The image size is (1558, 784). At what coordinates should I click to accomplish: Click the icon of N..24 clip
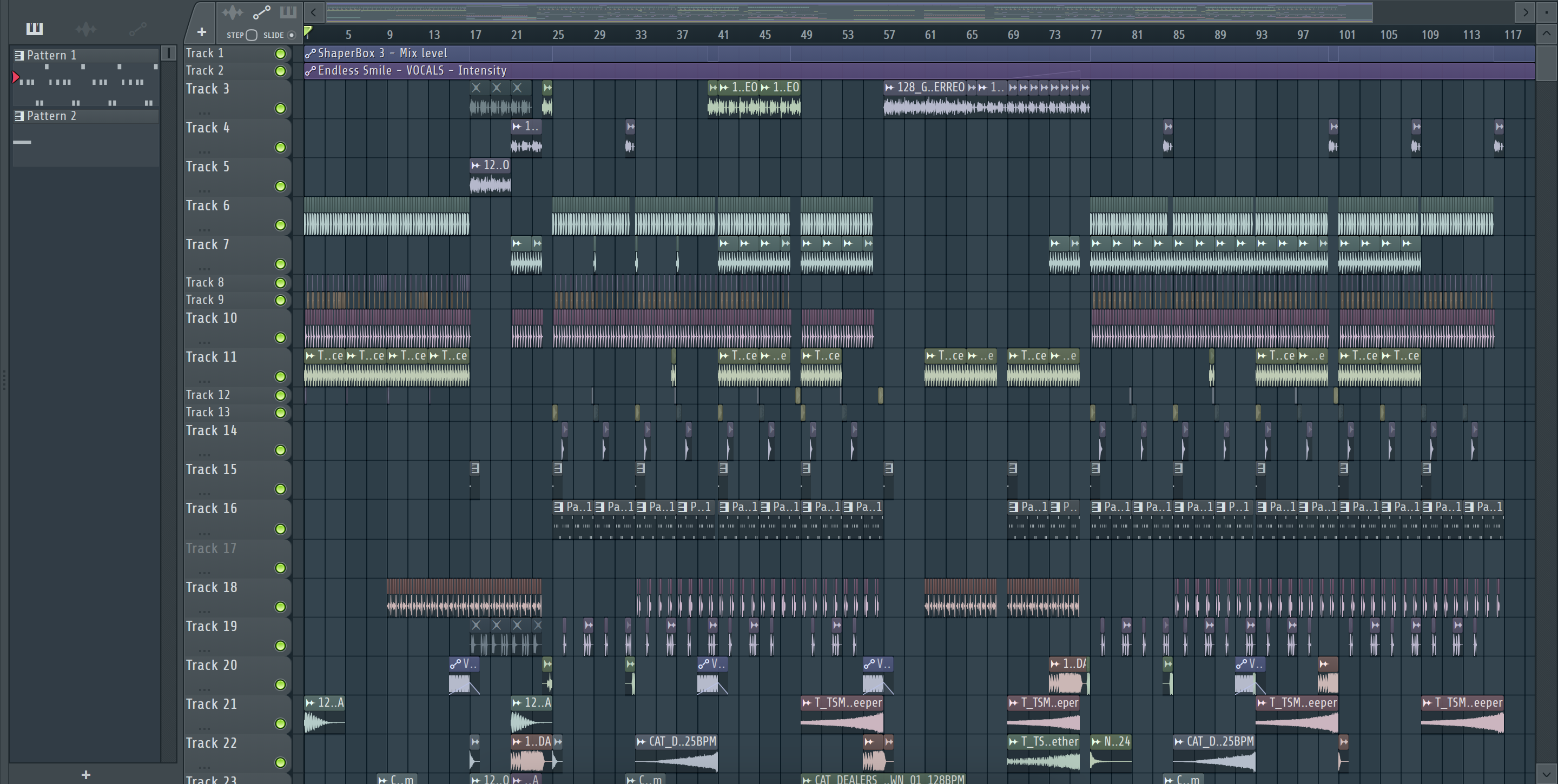[x=1096, y=741]
